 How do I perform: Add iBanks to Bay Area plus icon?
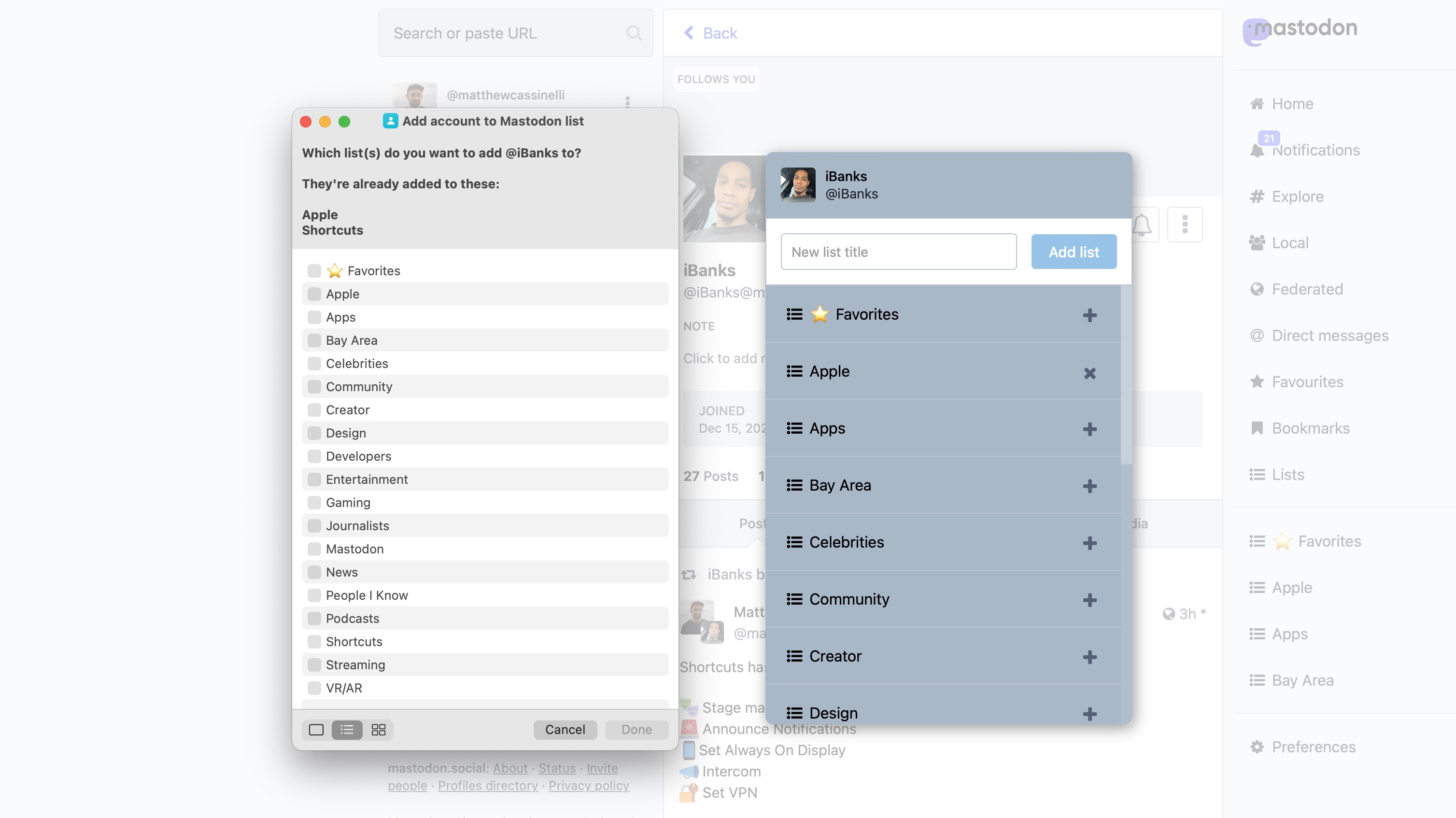coord(1090,486)
